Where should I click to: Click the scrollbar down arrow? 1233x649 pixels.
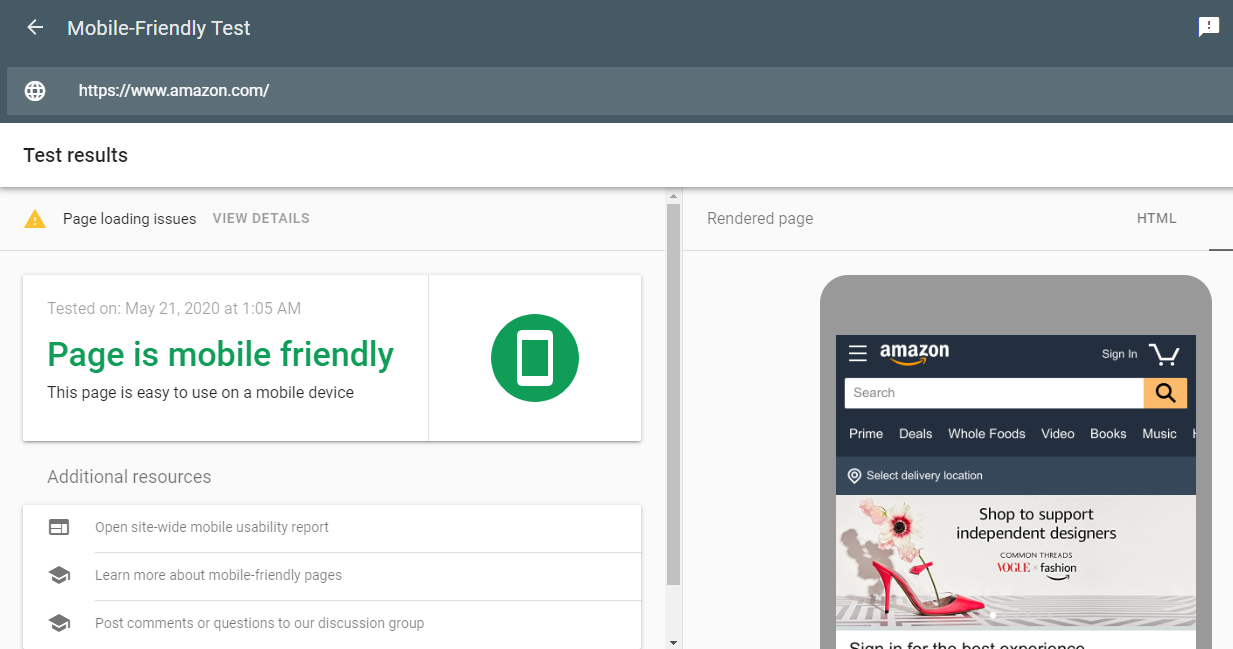[673, 642]
